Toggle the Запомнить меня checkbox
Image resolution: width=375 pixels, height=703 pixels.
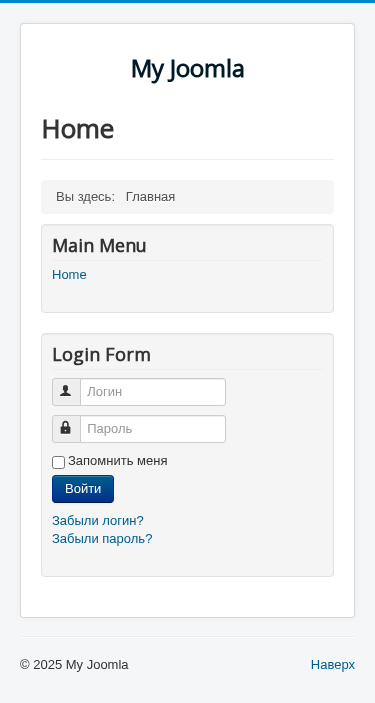tap(58, 462)
